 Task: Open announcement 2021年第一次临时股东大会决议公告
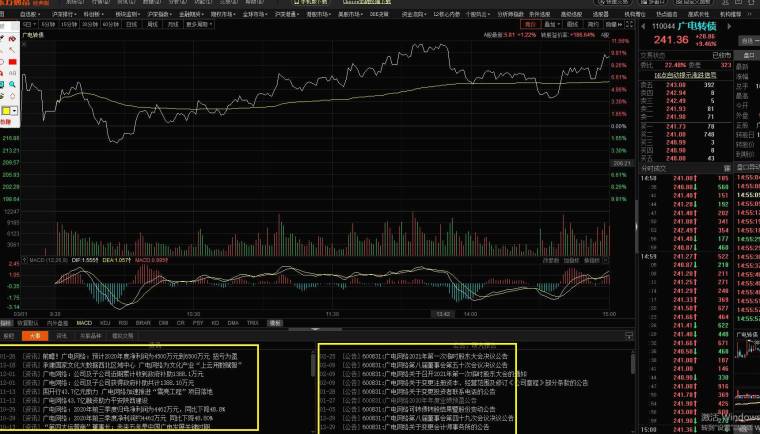[435, 356]
